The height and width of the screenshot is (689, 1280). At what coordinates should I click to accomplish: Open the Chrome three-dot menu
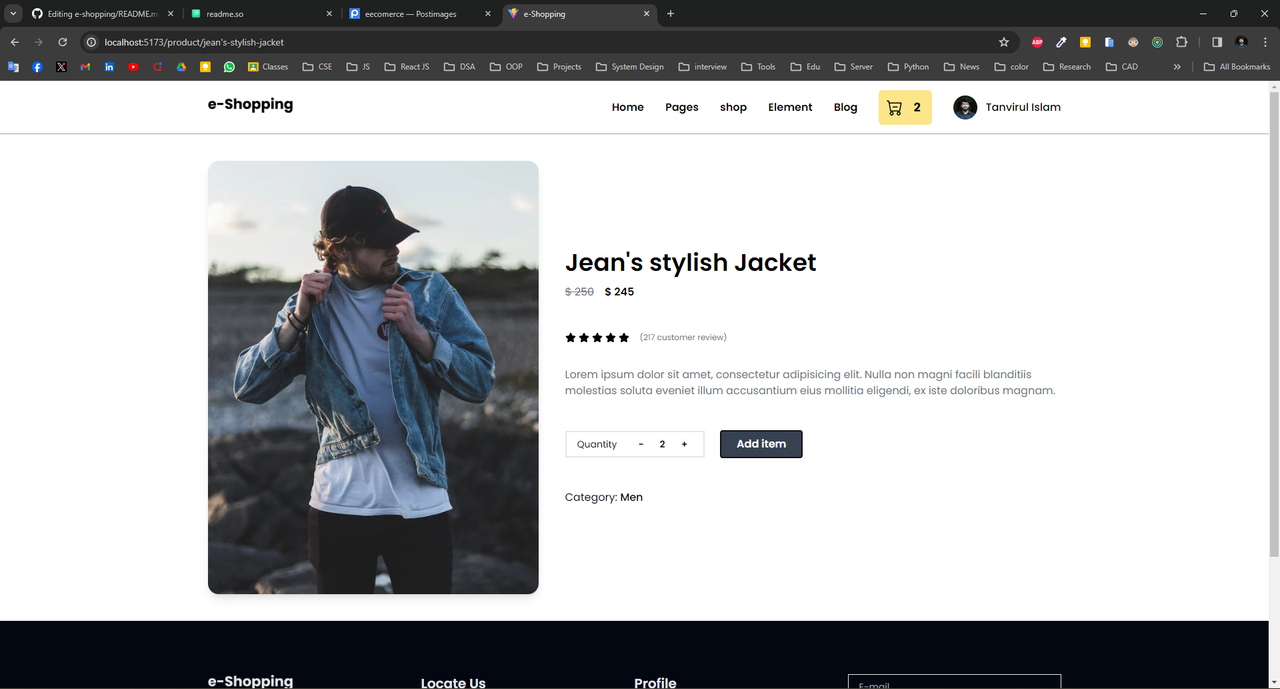pyautogui.click(x=1265, y=42)
